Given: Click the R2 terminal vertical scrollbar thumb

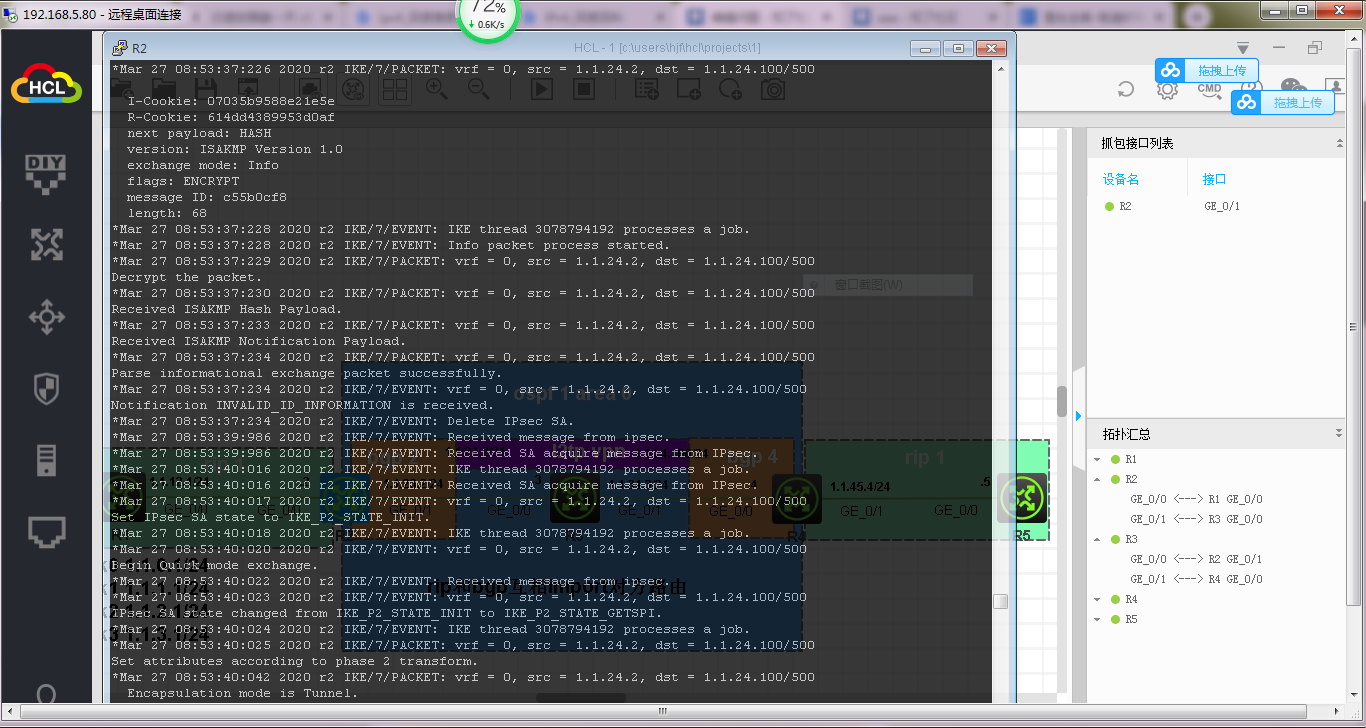Looking at the screenshot, I should [x=1000, y=601].
